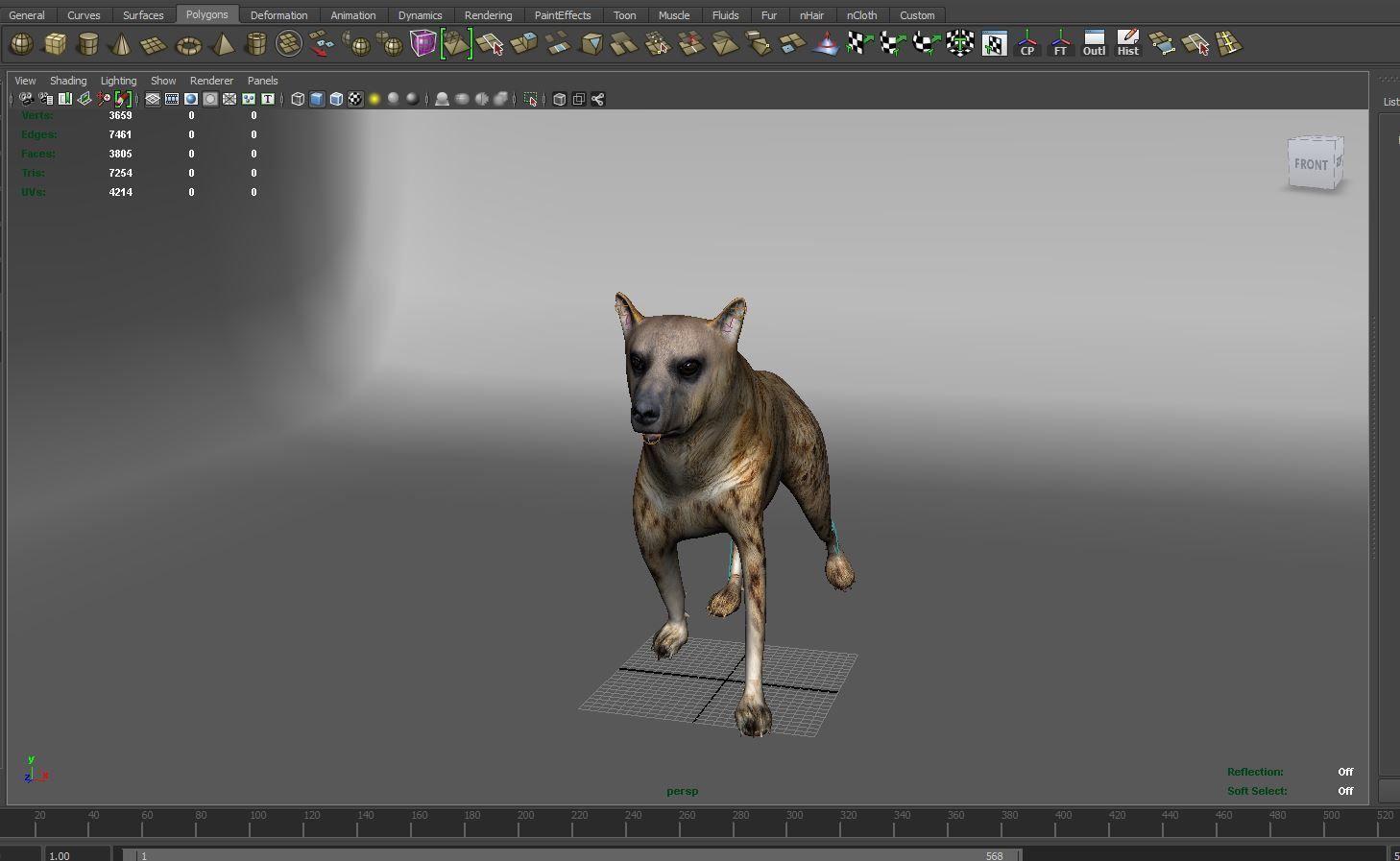This screenshot has width=1400, height=861.
Task: Click the green-bracketed pyramid shelf icon
Action: pos(456,44)
